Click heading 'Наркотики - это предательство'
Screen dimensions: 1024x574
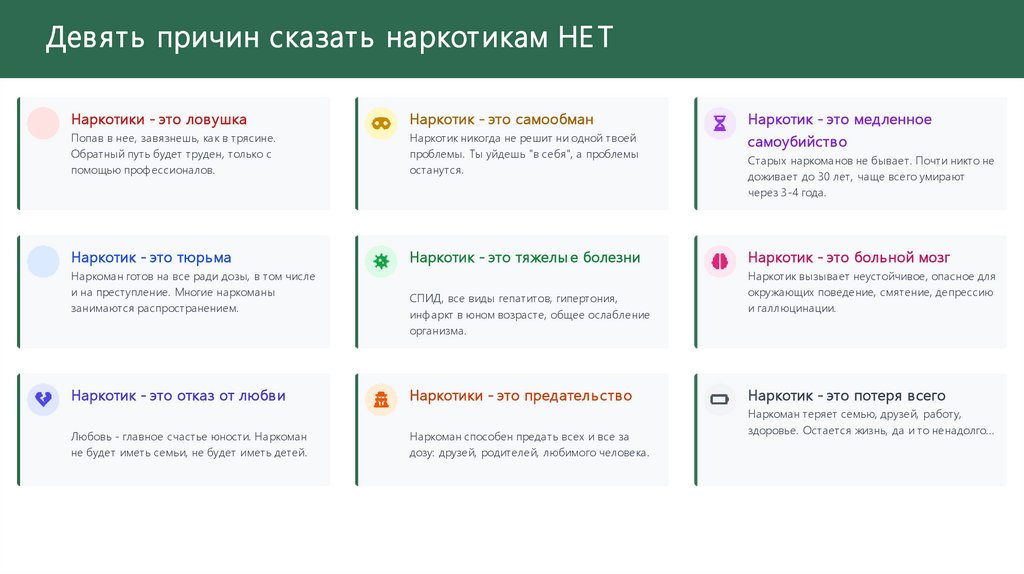520,396
